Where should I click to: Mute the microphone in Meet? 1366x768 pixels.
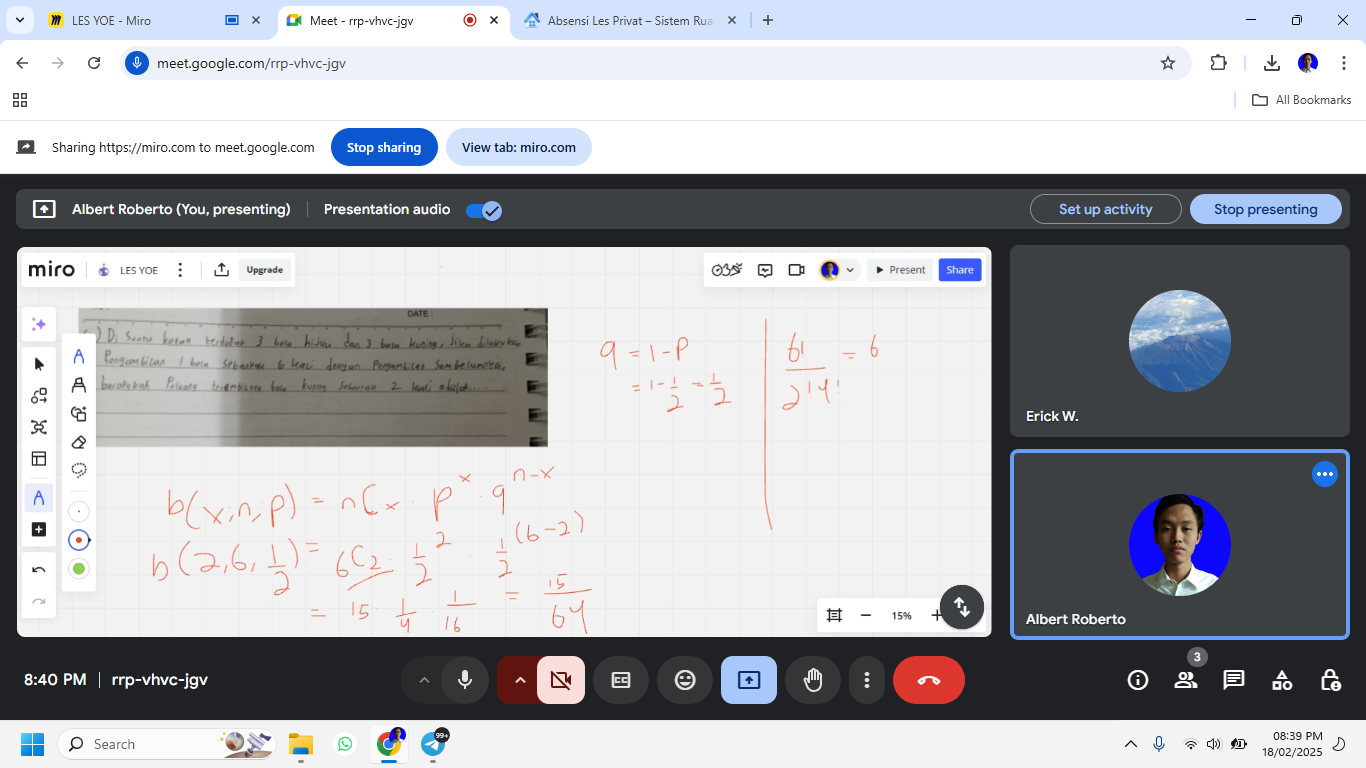point(465,680)
